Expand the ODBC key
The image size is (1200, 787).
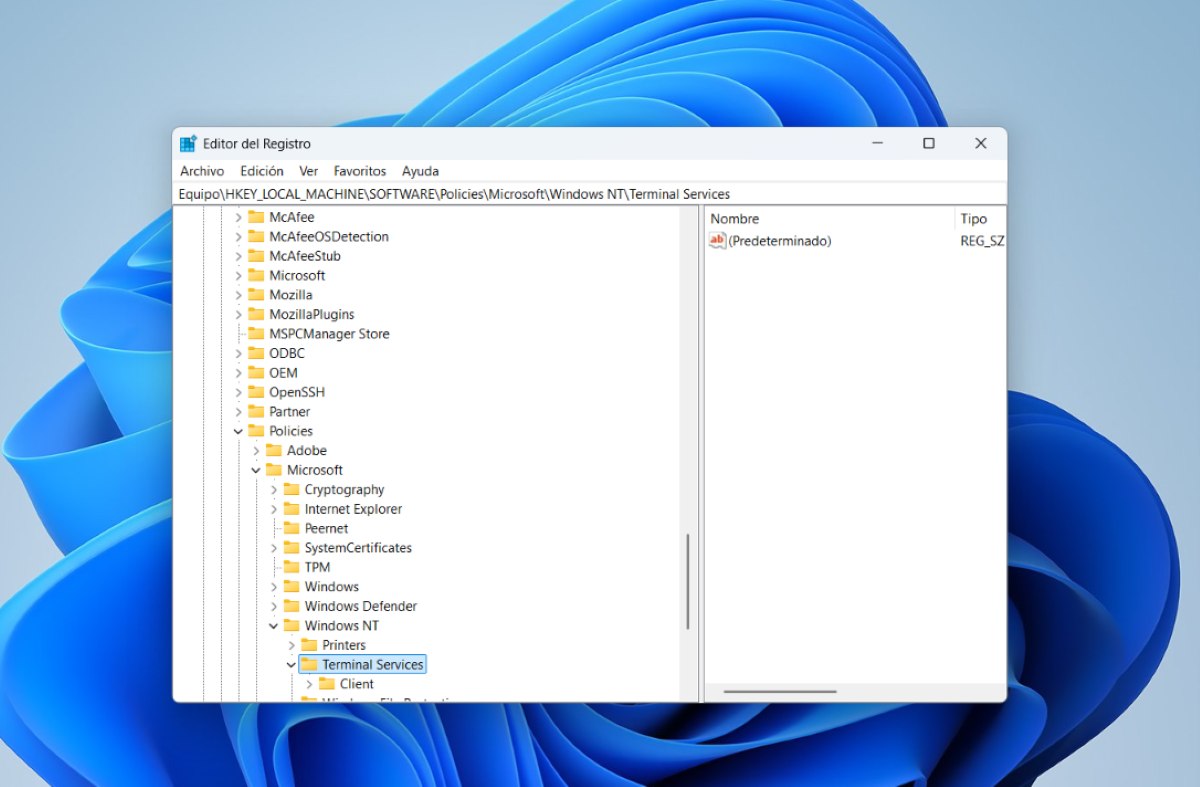238,353
